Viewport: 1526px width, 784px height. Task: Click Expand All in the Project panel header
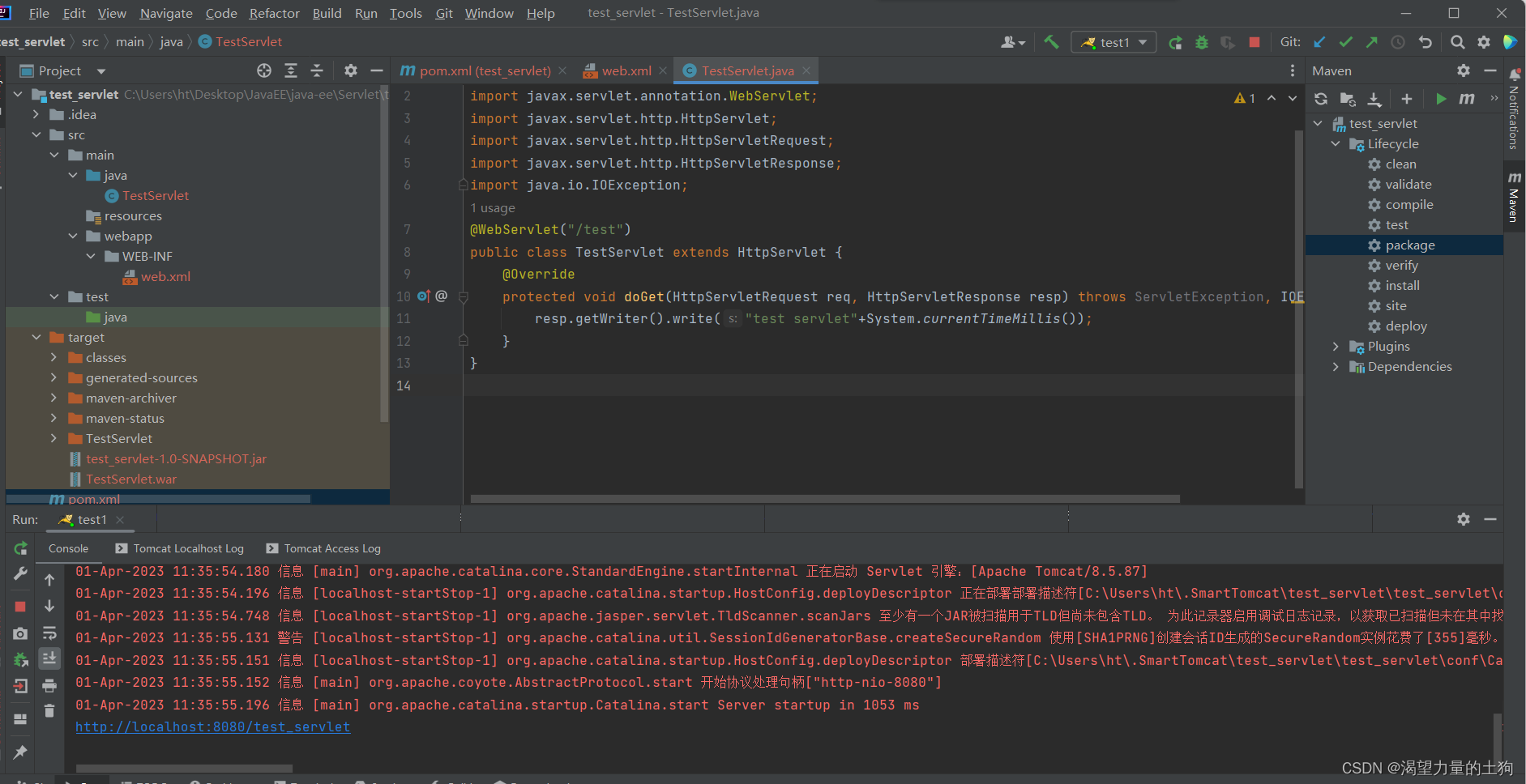point(291,70)
